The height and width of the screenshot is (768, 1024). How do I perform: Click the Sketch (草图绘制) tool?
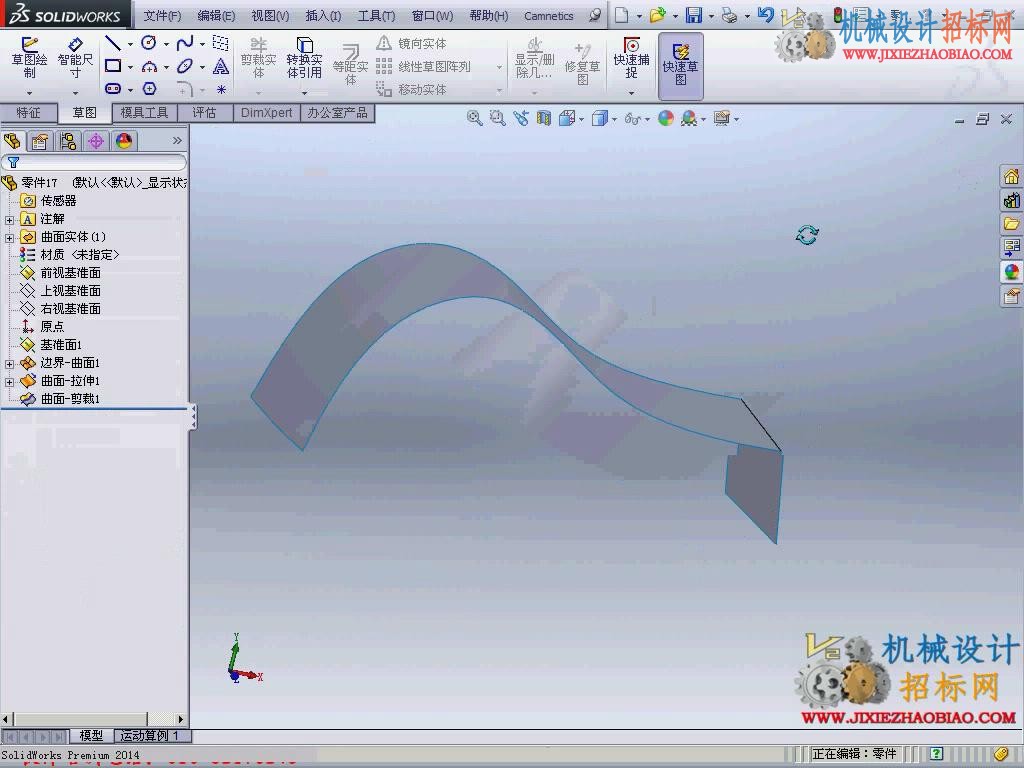pyautogui.click(x=29, y=57)
